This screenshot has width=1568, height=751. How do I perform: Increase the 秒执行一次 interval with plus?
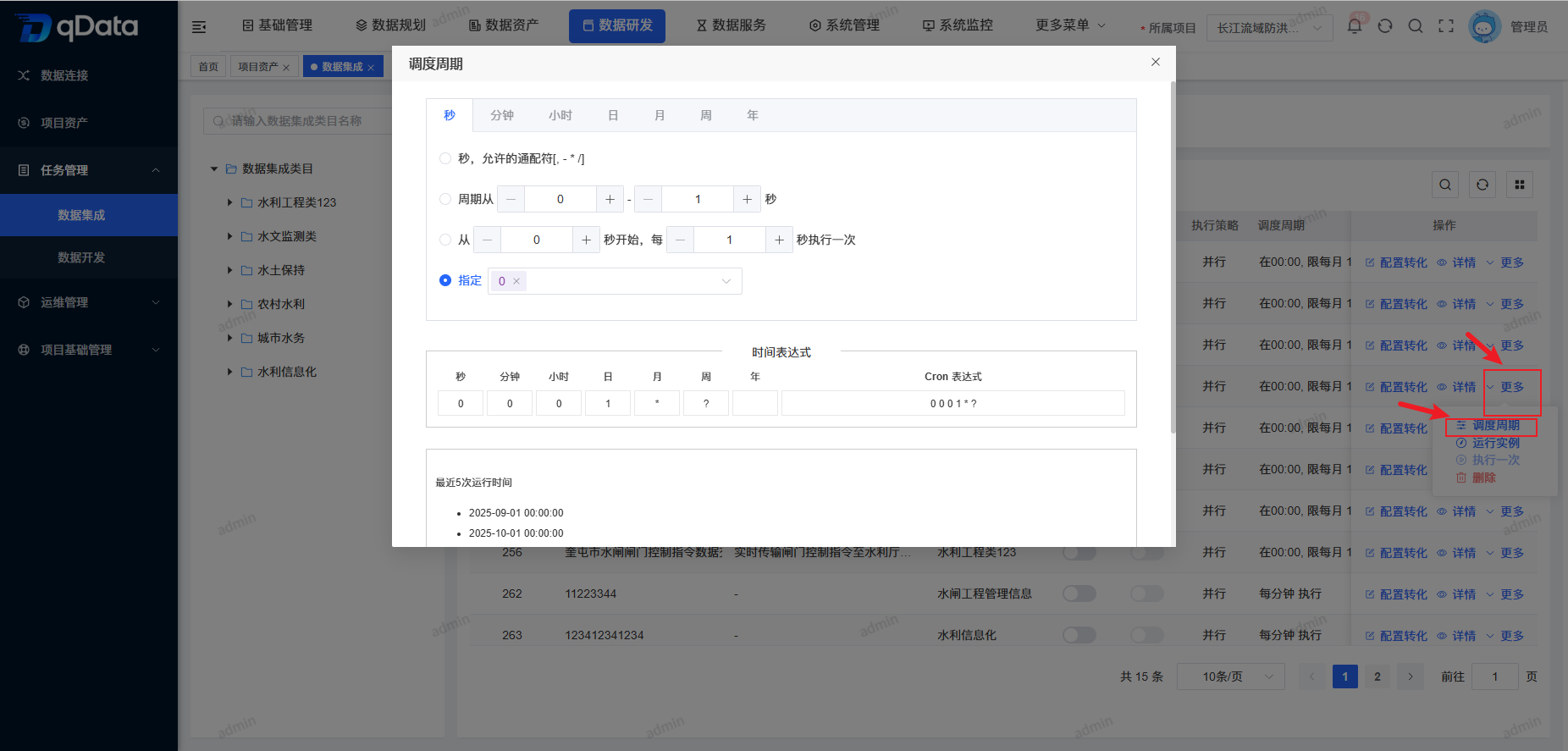point(779,240)
